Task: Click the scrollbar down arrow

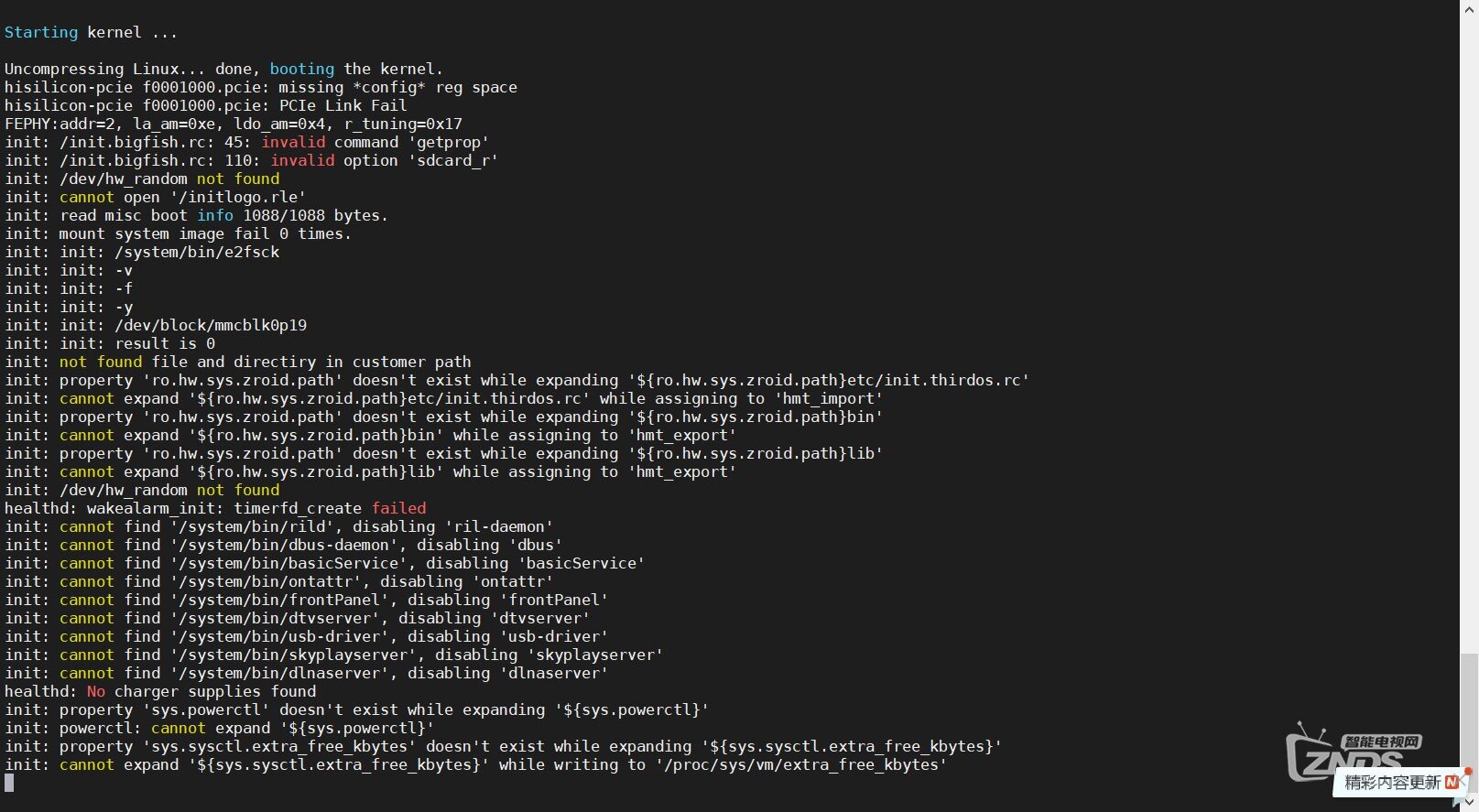Action: (x=1469, y=803)
